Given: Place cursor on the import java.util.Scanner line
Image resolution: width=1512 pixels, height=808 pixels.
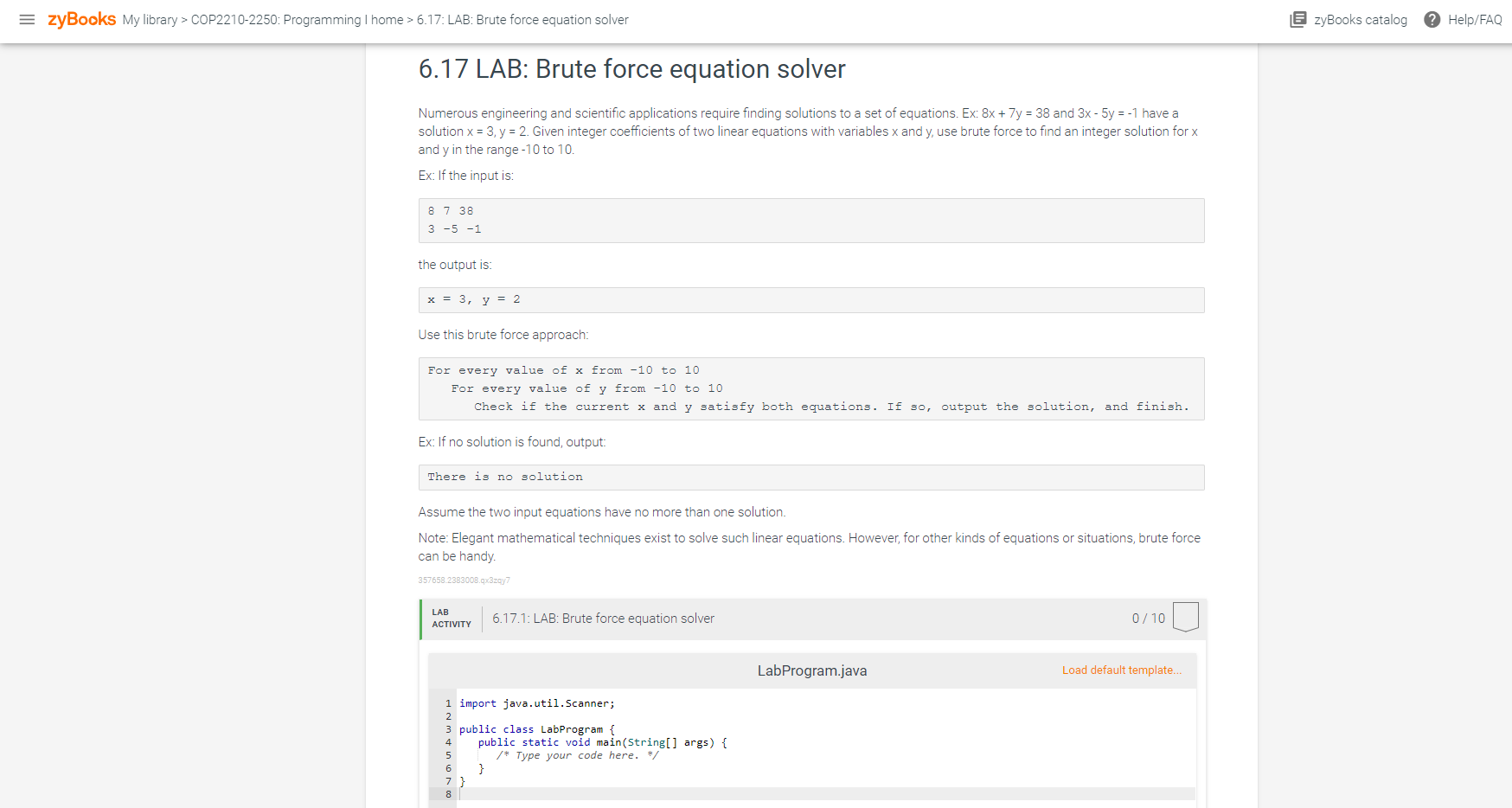Looking at the screenshot, I should [537, 703].
